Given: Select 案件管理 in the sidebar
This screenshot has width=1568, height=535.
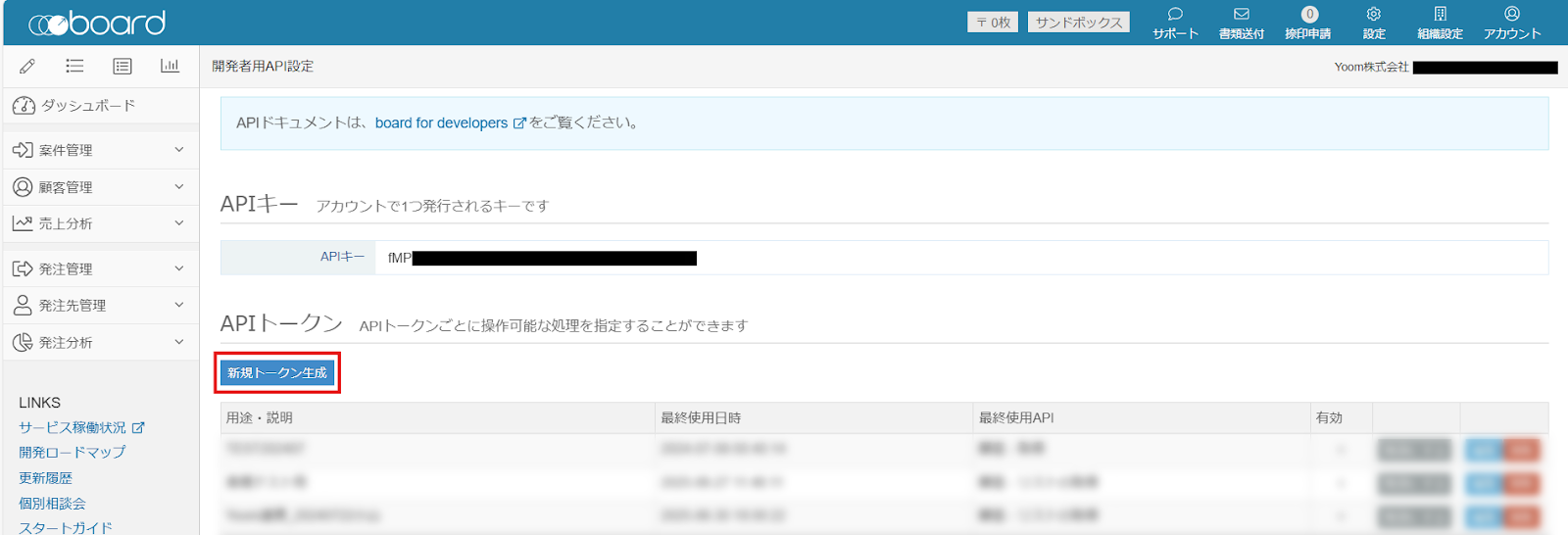Looking at the screenshot, I should pos(101,150).
